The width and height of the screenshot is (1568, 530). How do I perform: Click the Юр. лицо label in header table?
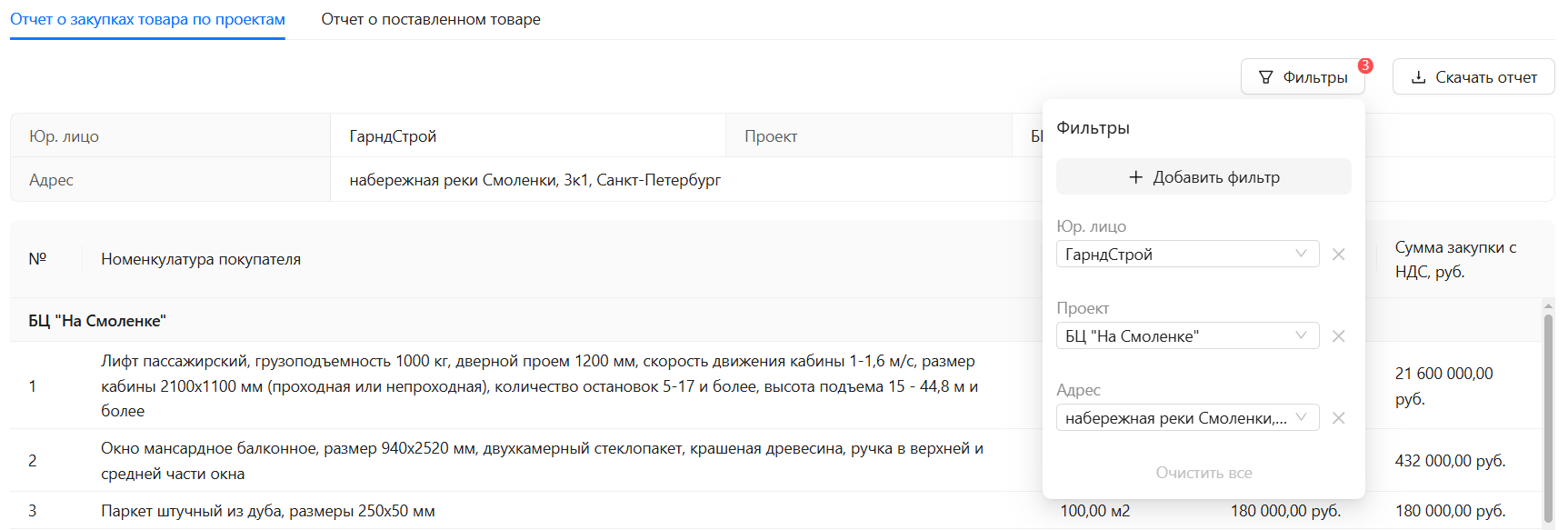coord(64,136)
